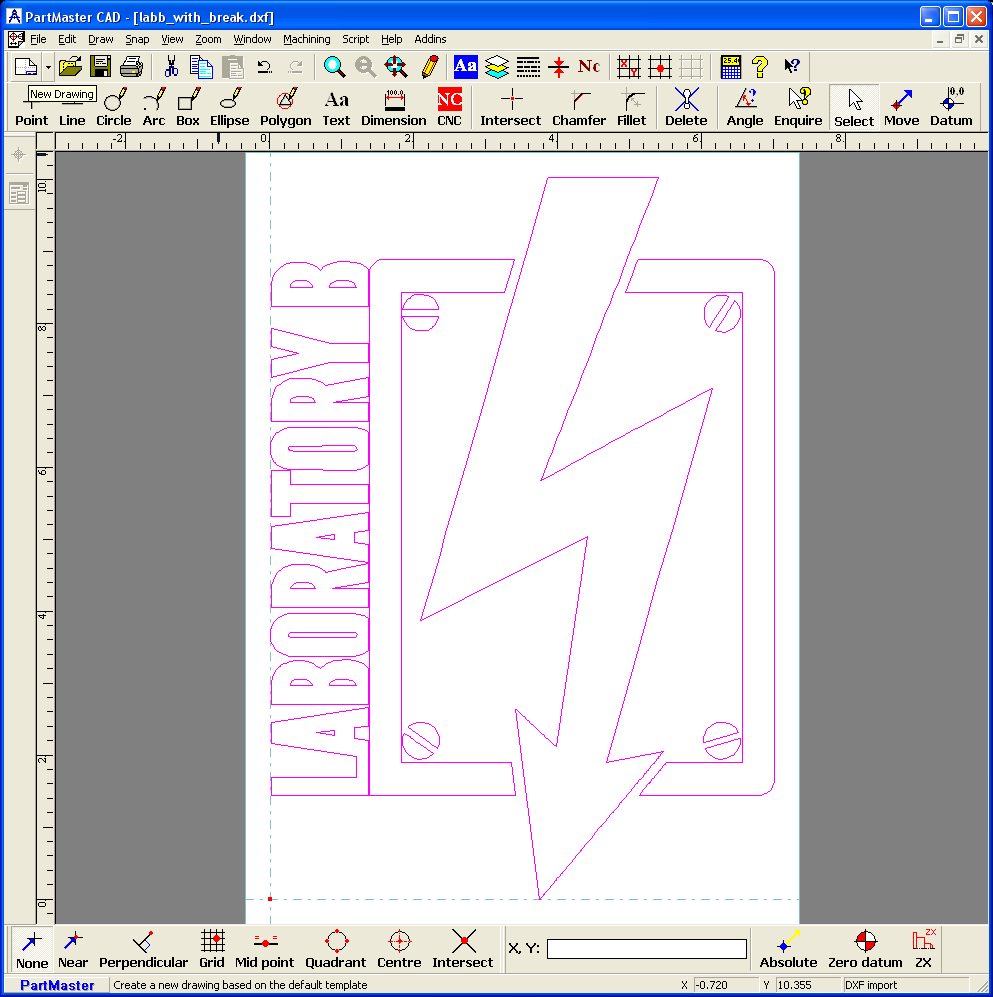The height and width of the screenshot is (997, 993).
Task: Select the Chamfer tool
Action: tap(579, 107)
